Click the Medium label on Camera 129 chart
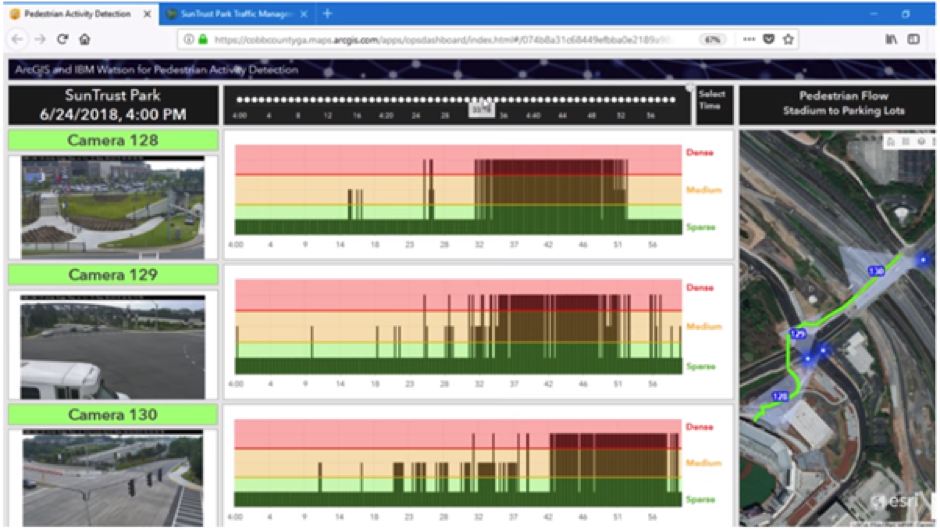Viewport: 940px width, 530px height. tap(704, 326)
